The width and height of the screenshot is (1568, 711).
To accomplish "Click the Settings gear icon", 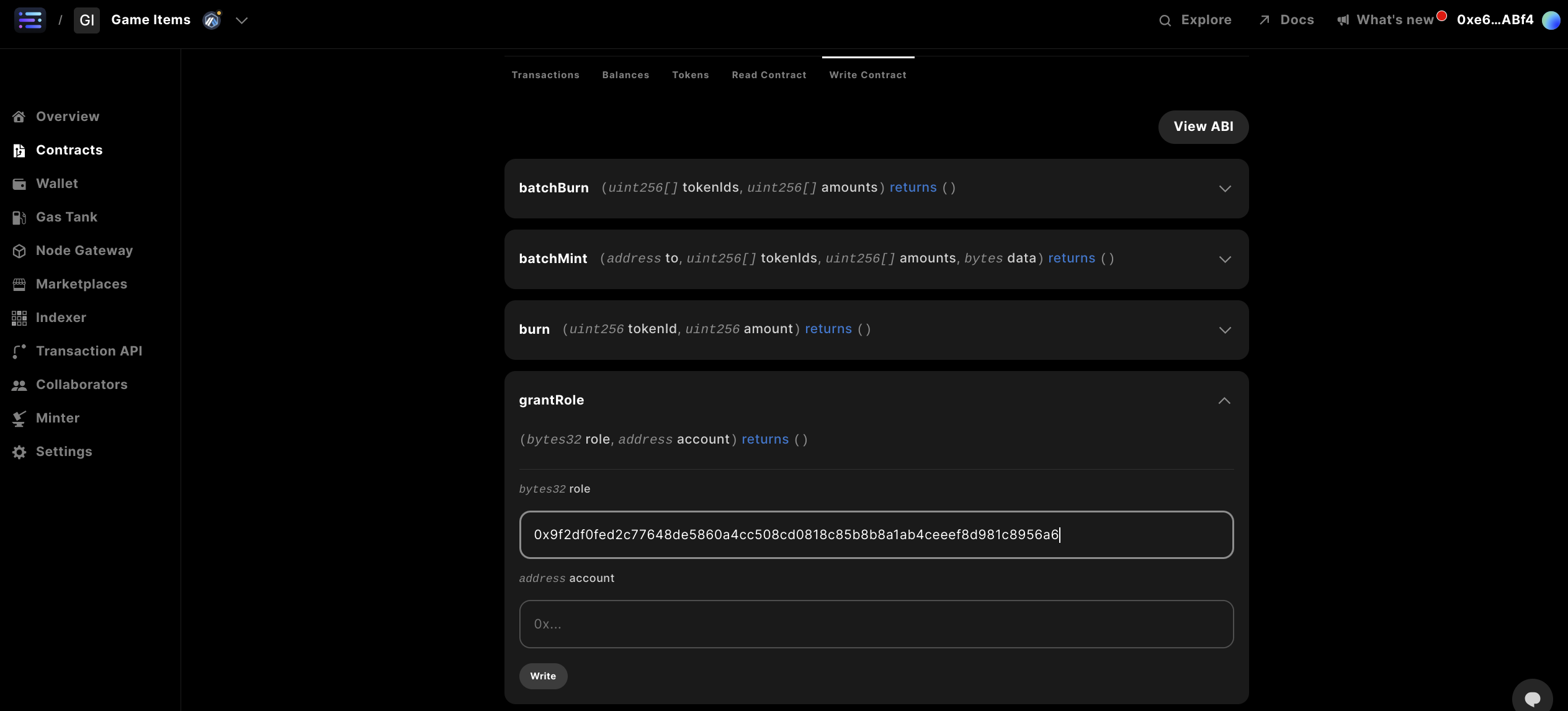I will (19, 452).
